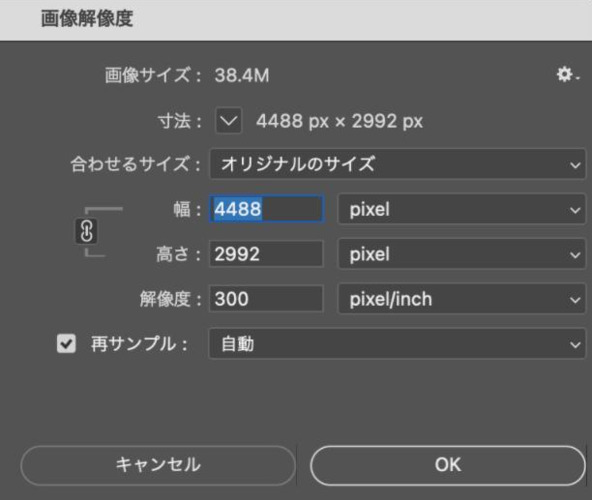This screenshot has height=500, width=592.
Task: Click the 画像解像度 dialog title
Action: (x=87, y=19)
